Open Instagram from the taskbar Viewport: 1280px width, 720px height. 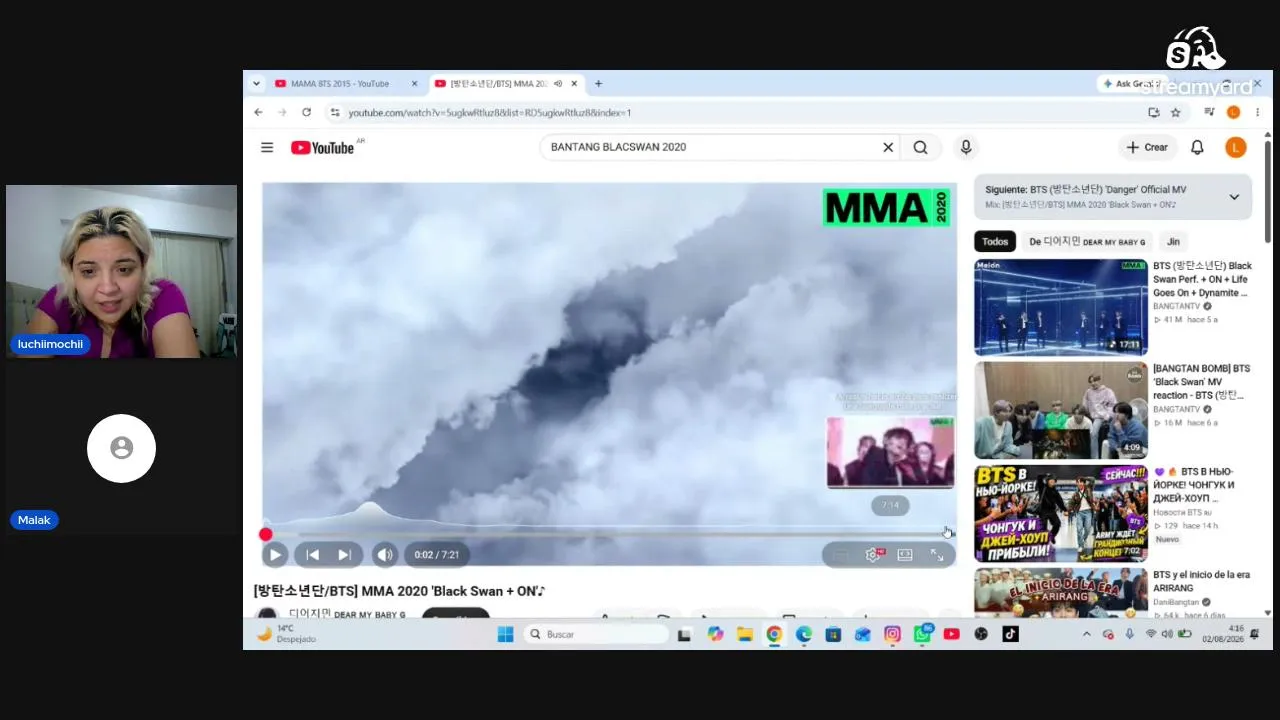pyautogui.click(x=892, y=634)
